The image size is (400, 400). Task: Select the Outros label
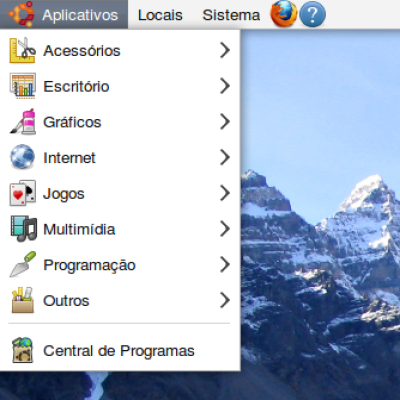click(x=66, y=301)
